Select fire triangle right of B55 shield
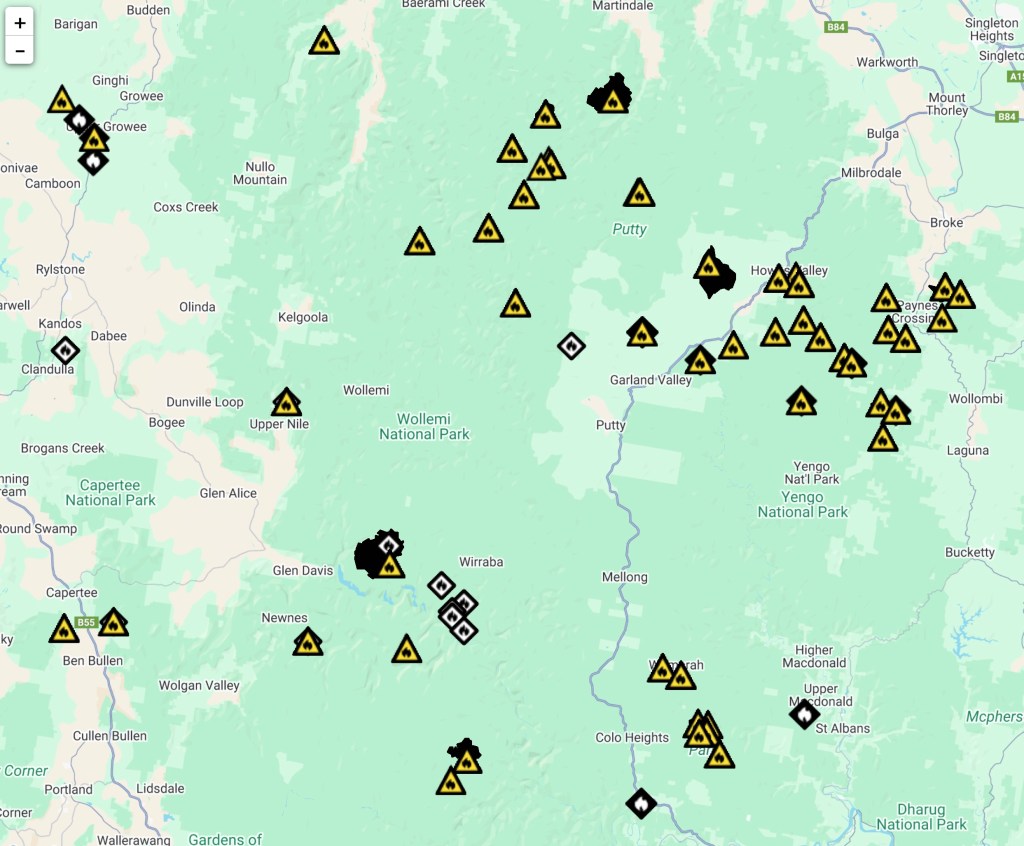Viewport: 1024px width, 846px height. tap(113, 623)
